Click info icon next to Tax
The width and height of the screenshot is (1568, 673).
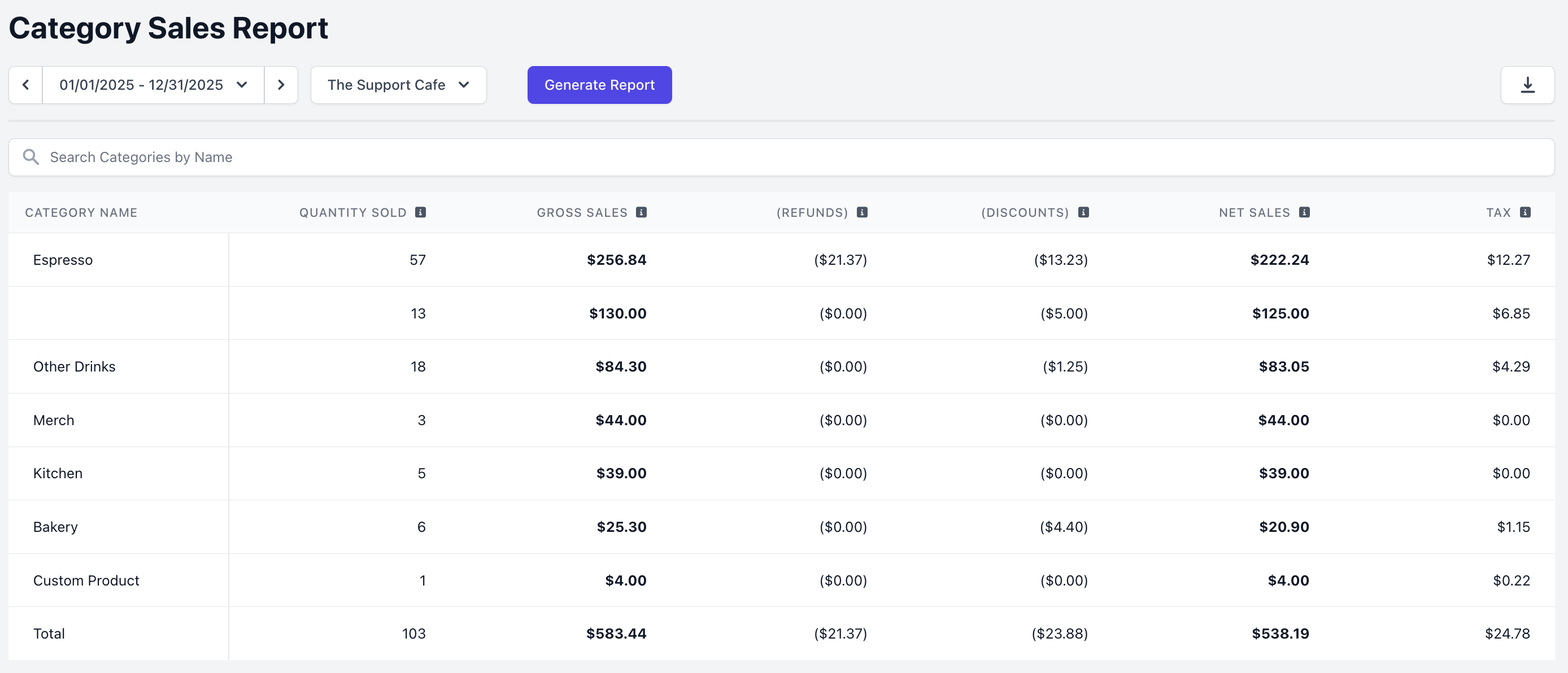tap(1525, 212)
